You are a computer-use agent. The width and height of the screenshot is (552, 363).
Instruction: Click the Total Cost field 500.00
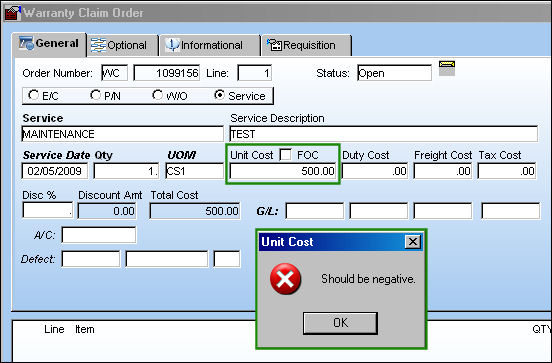pos(195,211)
